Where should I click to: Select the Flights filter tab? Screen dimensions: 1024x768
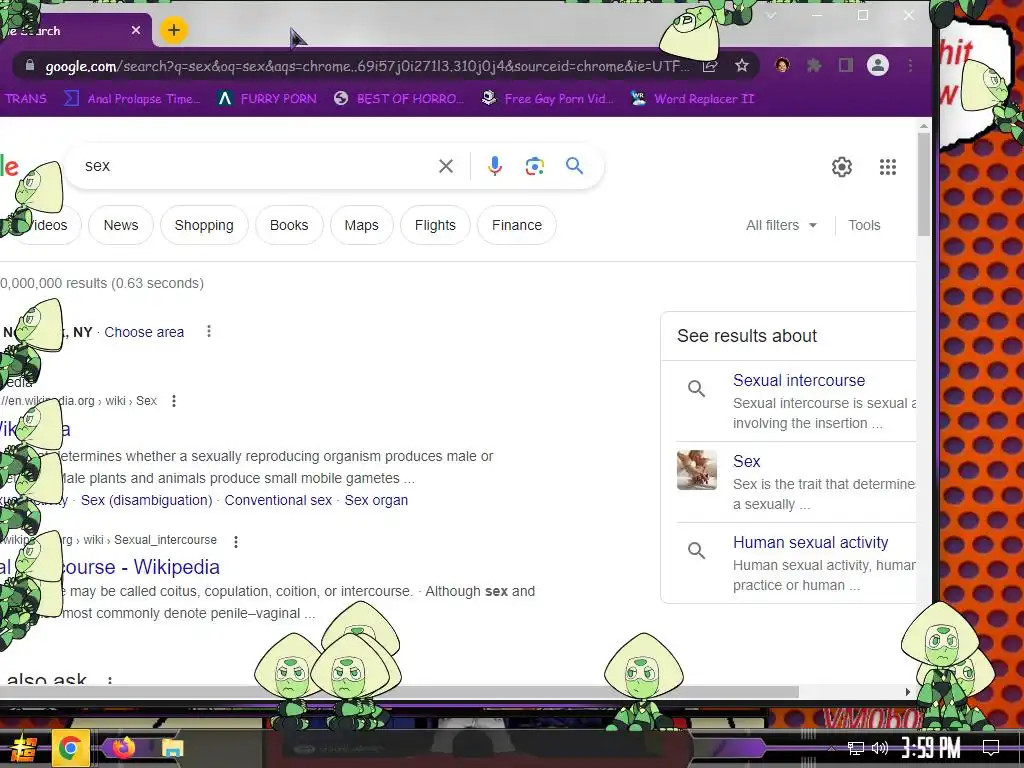coord(435,225)
